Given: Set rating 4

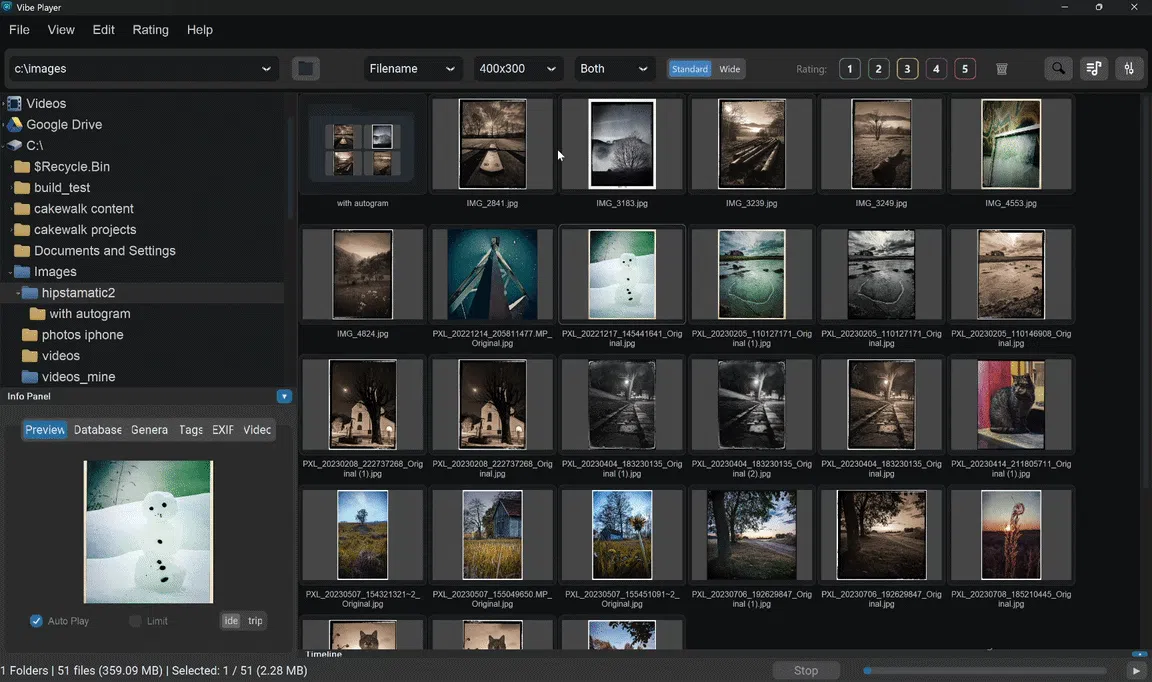Looking at the screenshot, I should (x=936, y=69).
